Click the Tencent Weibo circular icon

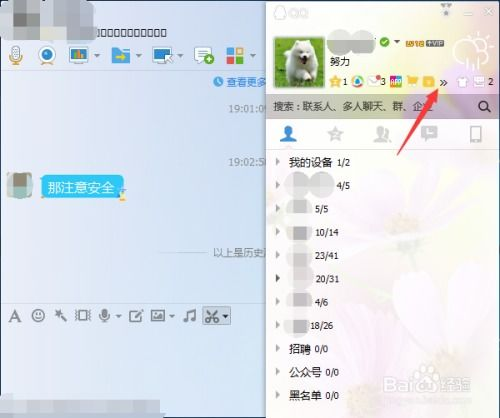[358, 81]
